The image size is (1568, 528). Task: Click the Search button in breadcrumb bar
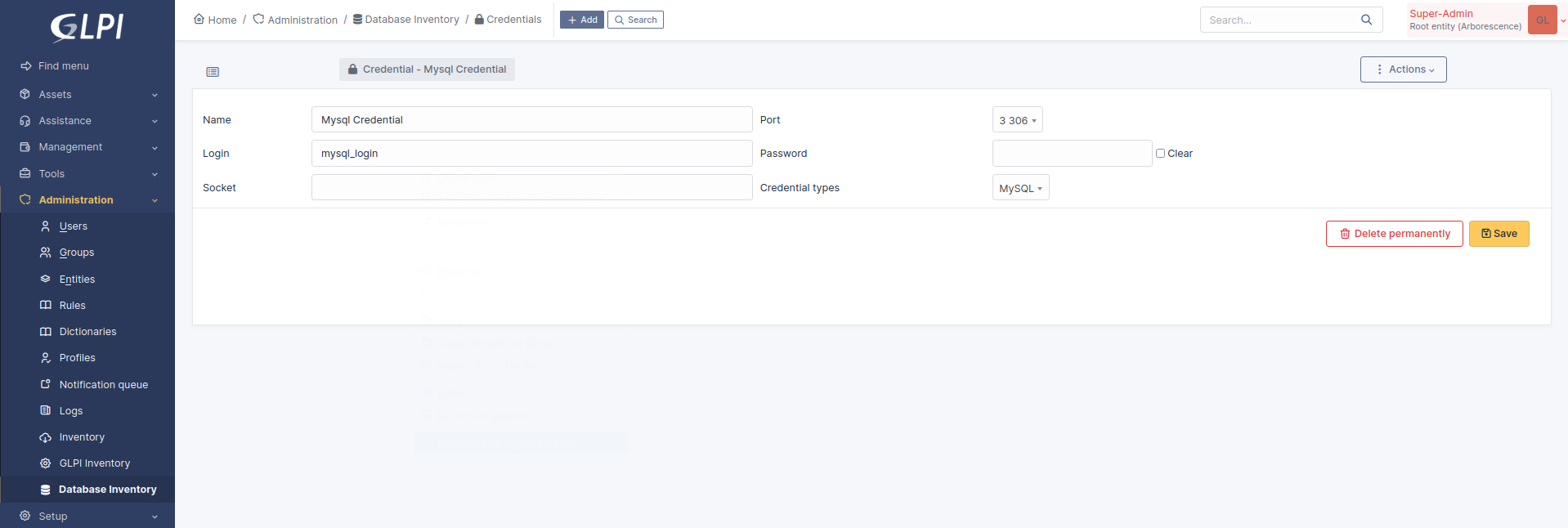pos(635,20)
